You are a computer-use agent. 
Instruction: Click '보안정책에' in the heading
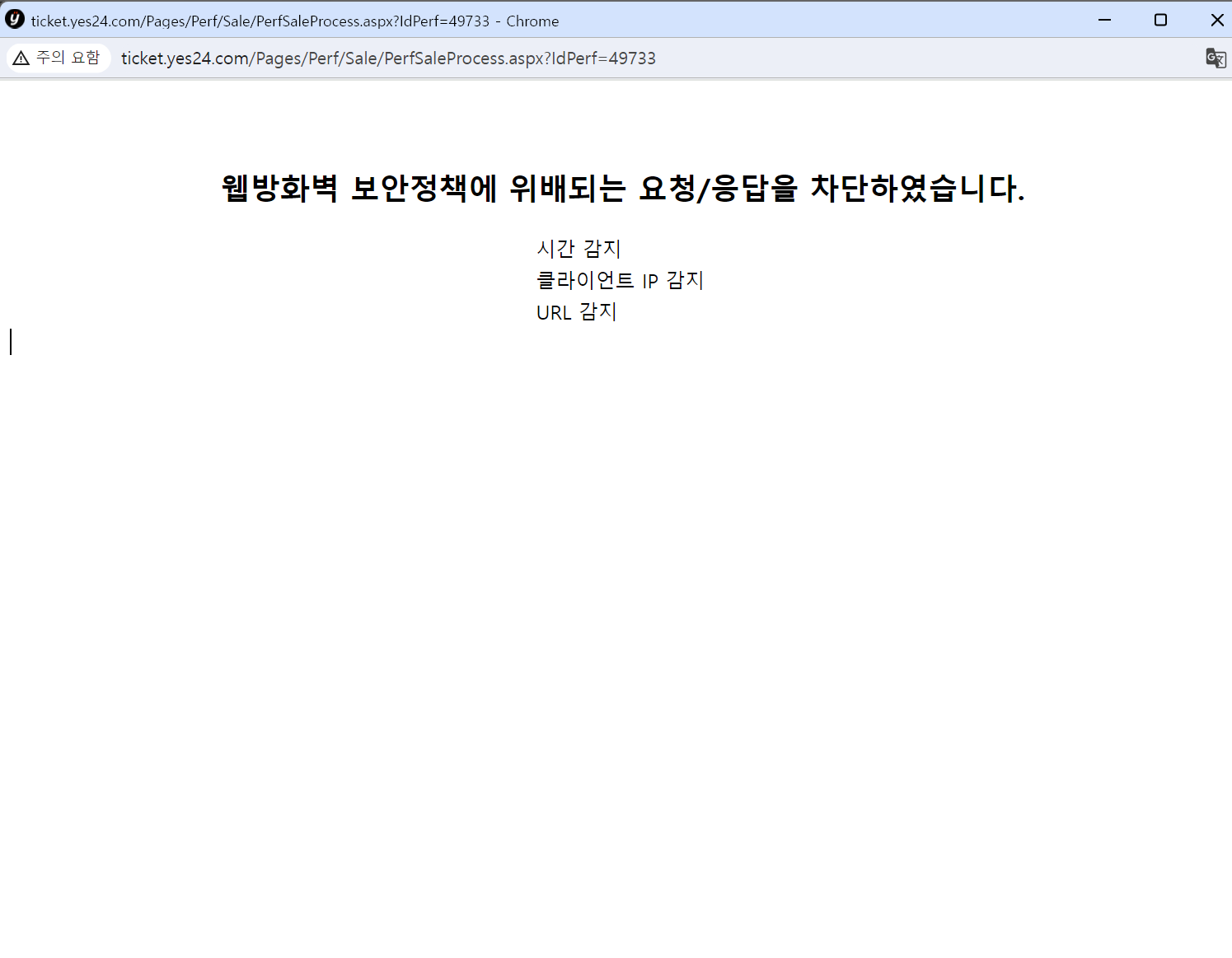point(424,189)
